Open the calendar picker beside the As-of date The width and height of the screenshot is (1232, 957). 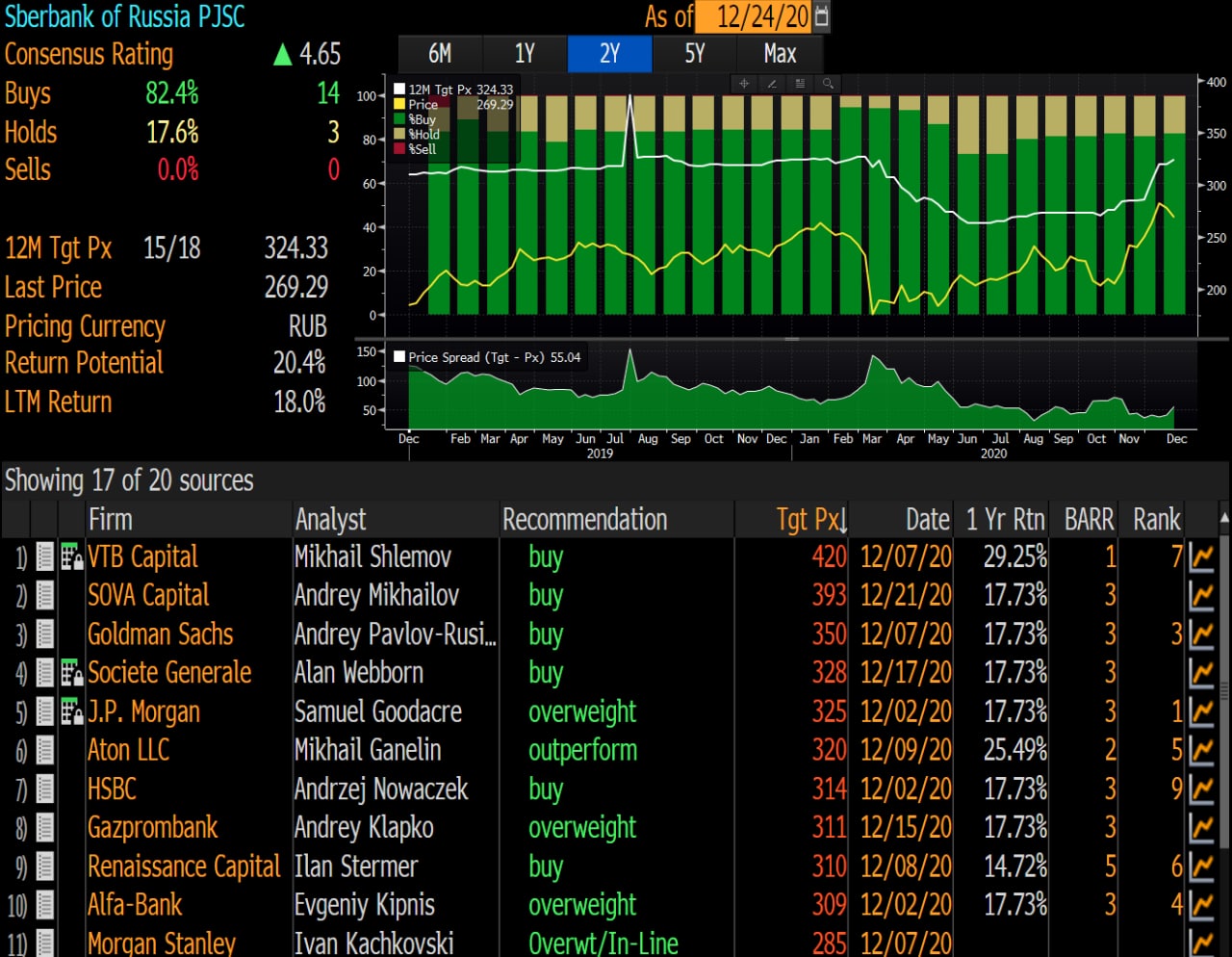click(821, 16)
